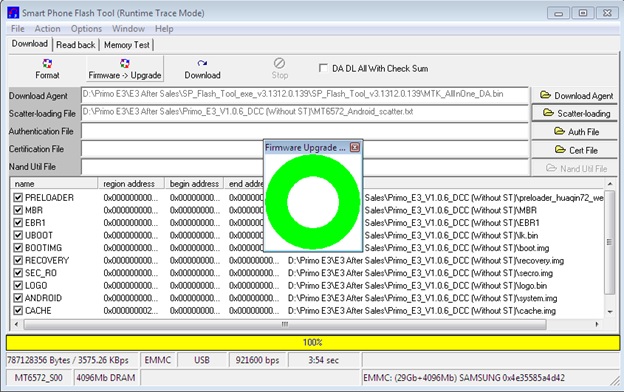This screenshot has height=392, width=624.
Task: Click the EMMC status bar entry
Action: coord(158,360)
